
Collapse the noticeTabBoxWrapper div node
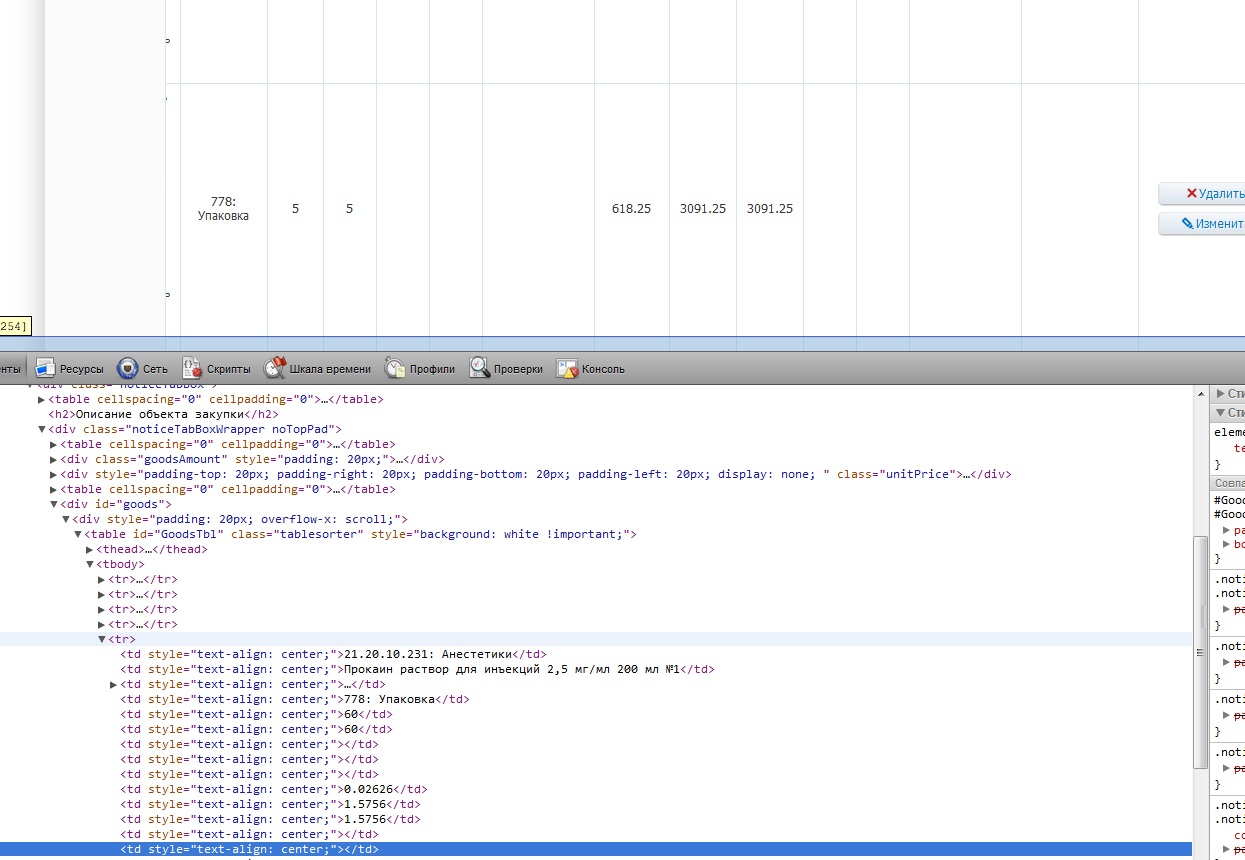pos(42,430)
